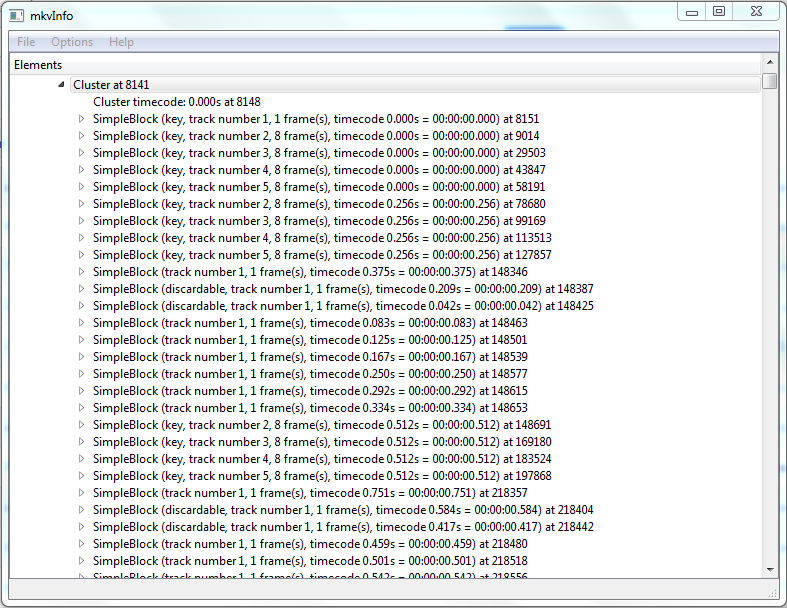Select SimpleBlock track 2 row at 9014
Screen dimensions: 787x608
click(x=316, y=136)
